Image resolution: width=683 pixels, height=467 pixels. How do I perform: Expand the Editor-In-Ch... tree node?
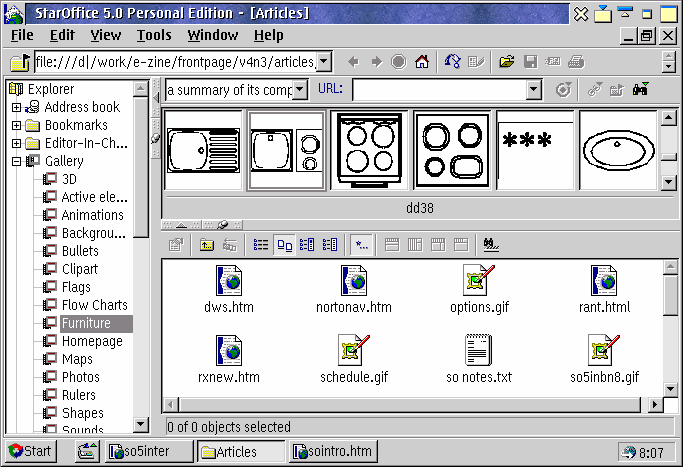(x=16, y=143)
